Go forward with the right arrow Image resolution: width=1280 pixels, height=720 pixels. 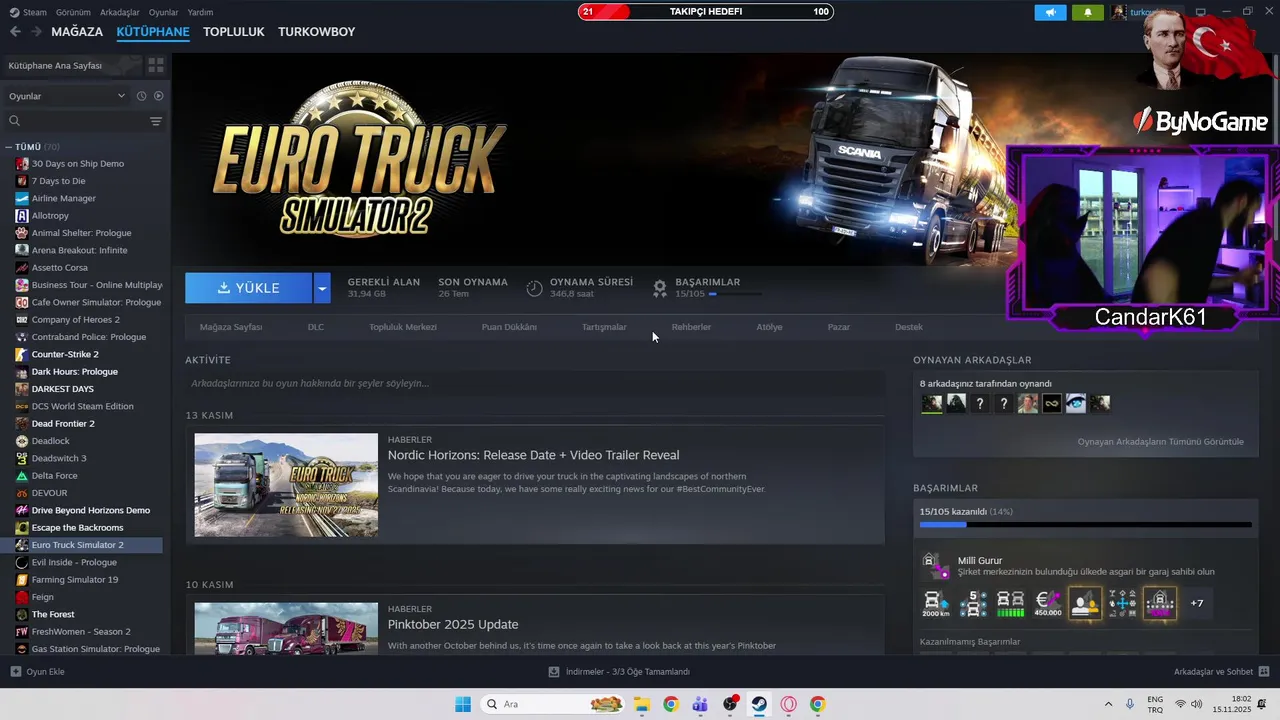click(37, 31)
